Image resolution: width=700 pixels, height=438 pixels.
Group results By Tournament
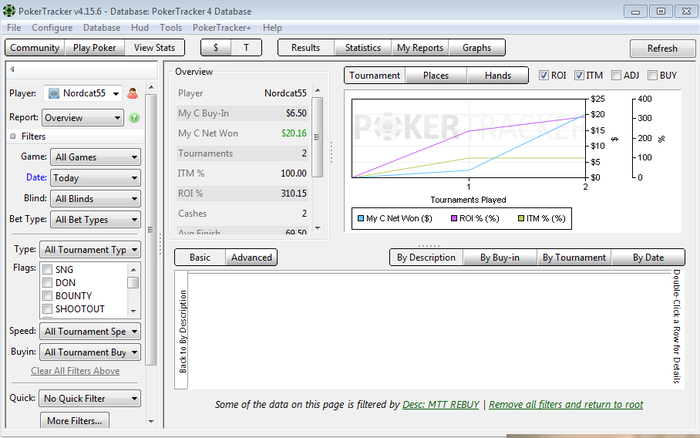point(574,257)
